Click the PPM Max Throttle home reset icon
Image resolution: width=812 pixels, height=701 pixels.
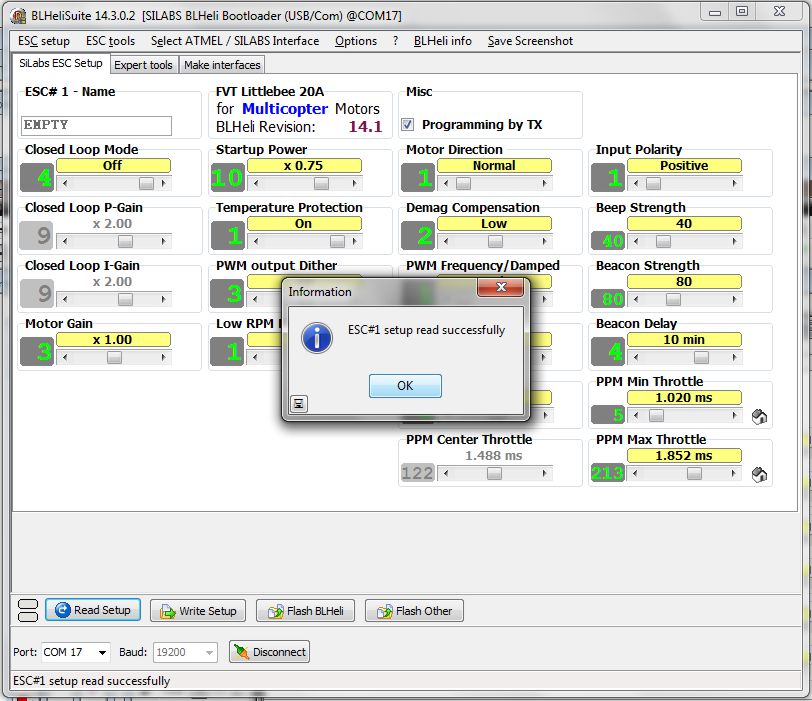pyautogui.click(x=759, y=474)
